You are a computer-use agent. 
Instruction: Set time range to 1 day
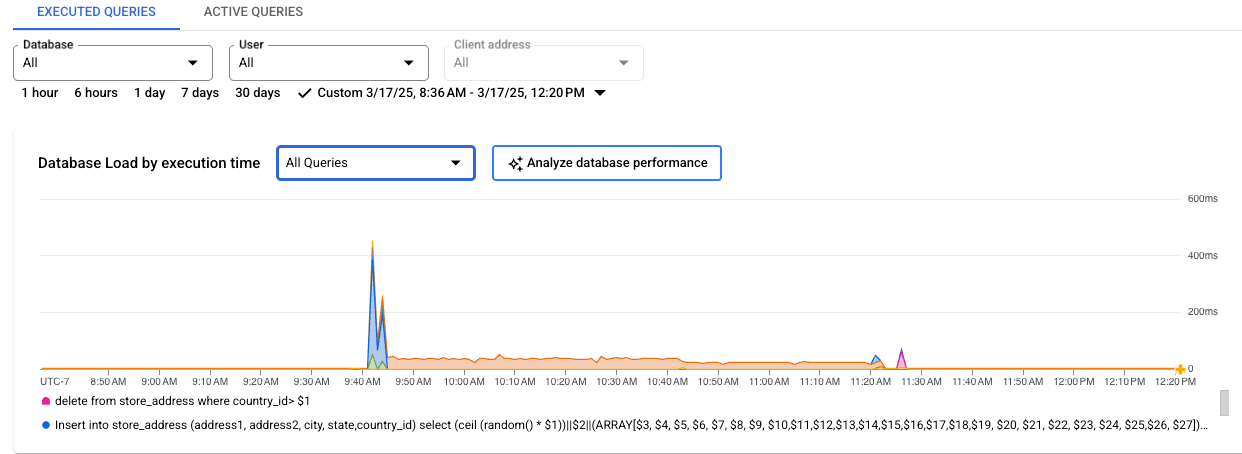(150, 93)
